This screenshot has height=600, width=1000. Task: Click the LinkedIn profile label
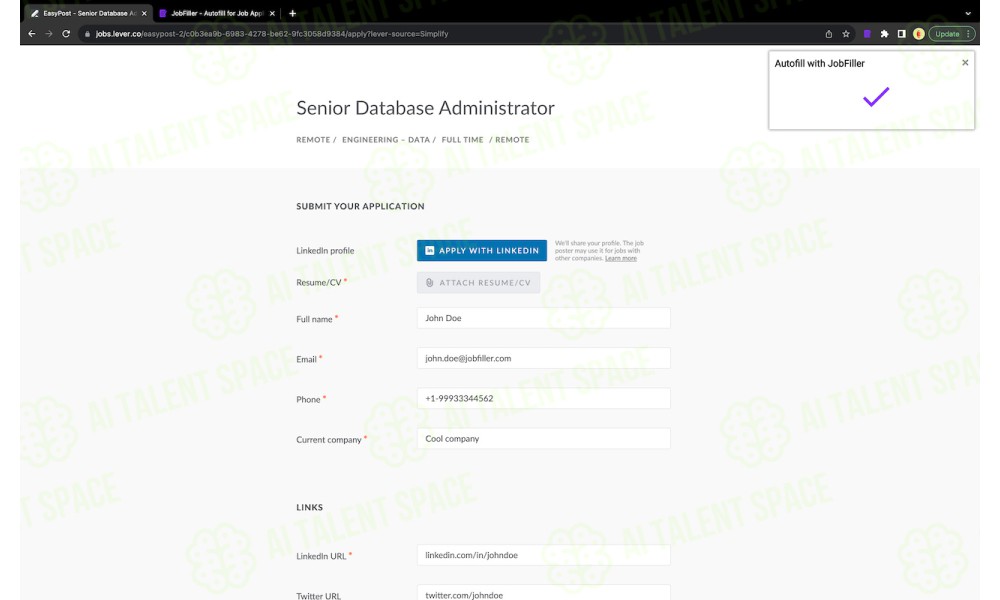(325, 251)
